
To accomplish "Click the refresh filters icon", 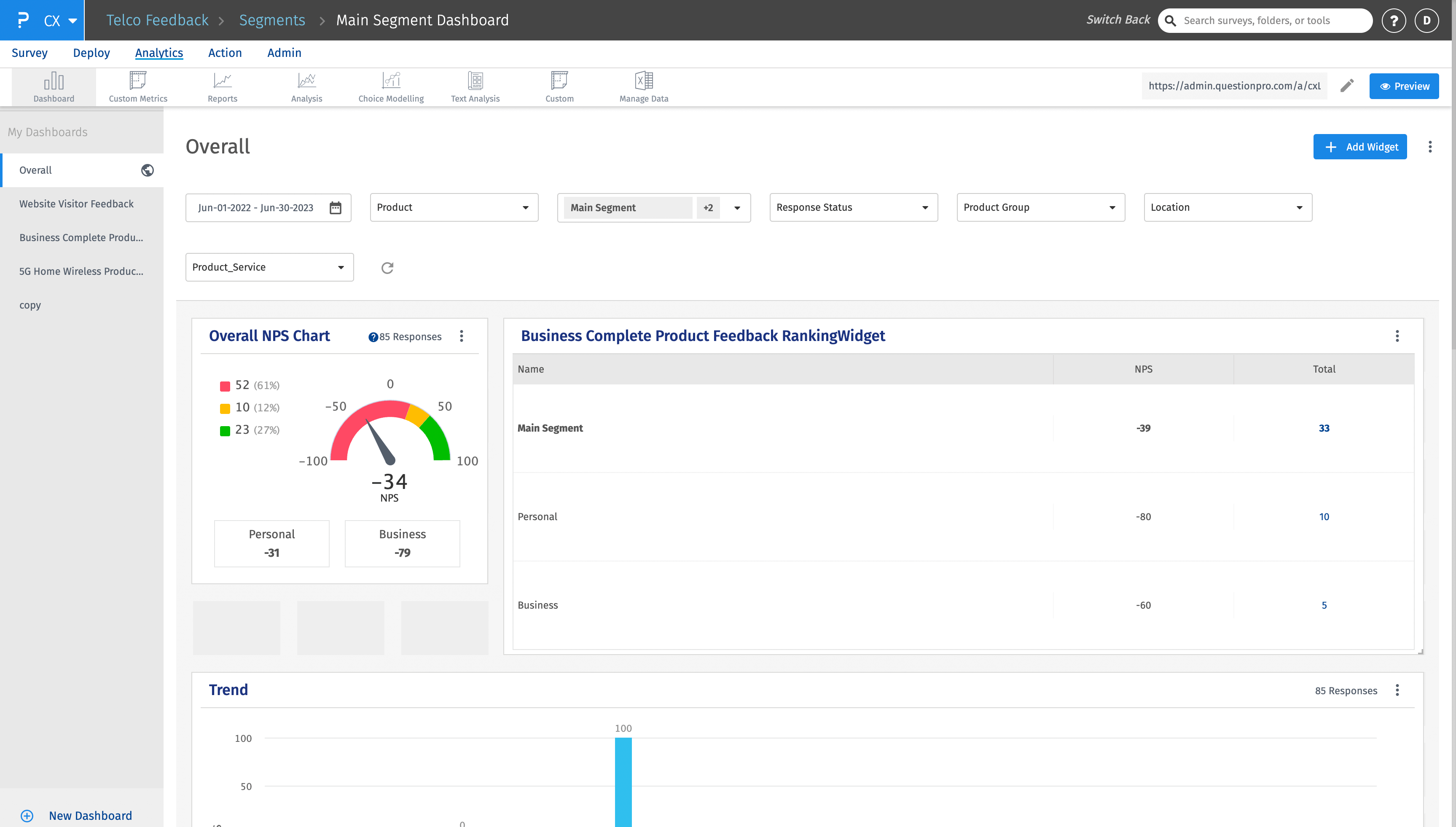I will pyautogui.click(x=387, y=268).
